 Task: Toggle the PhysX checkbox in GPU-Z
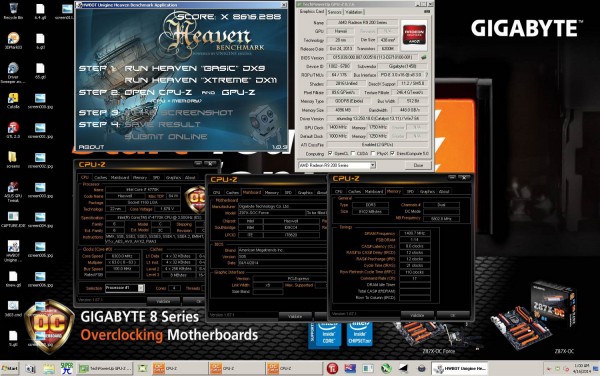(373, 153)
